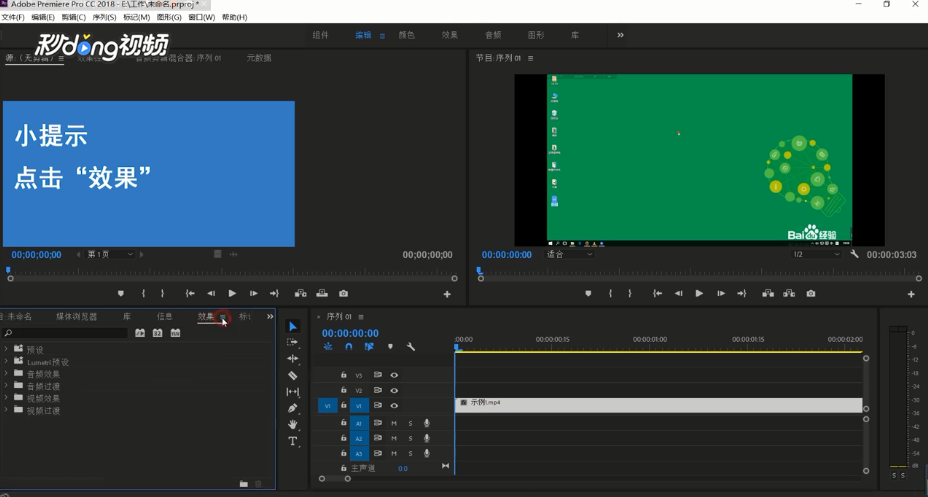928x497 pixels.
Task: Export frame from Program monitor
Action: pyautogui.click(x=811, y=293)
